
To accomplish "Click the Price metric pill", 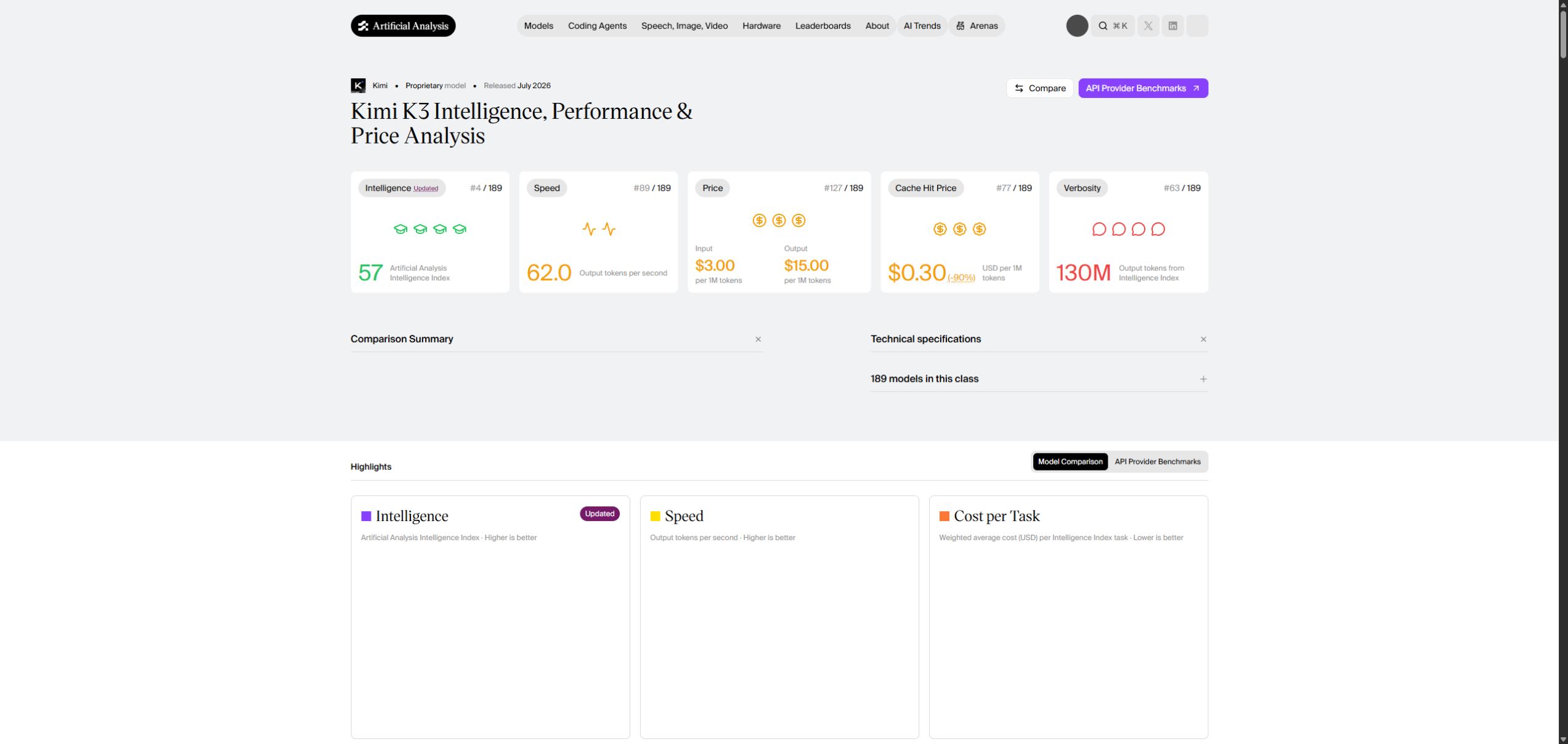I will tap(712, 188).
